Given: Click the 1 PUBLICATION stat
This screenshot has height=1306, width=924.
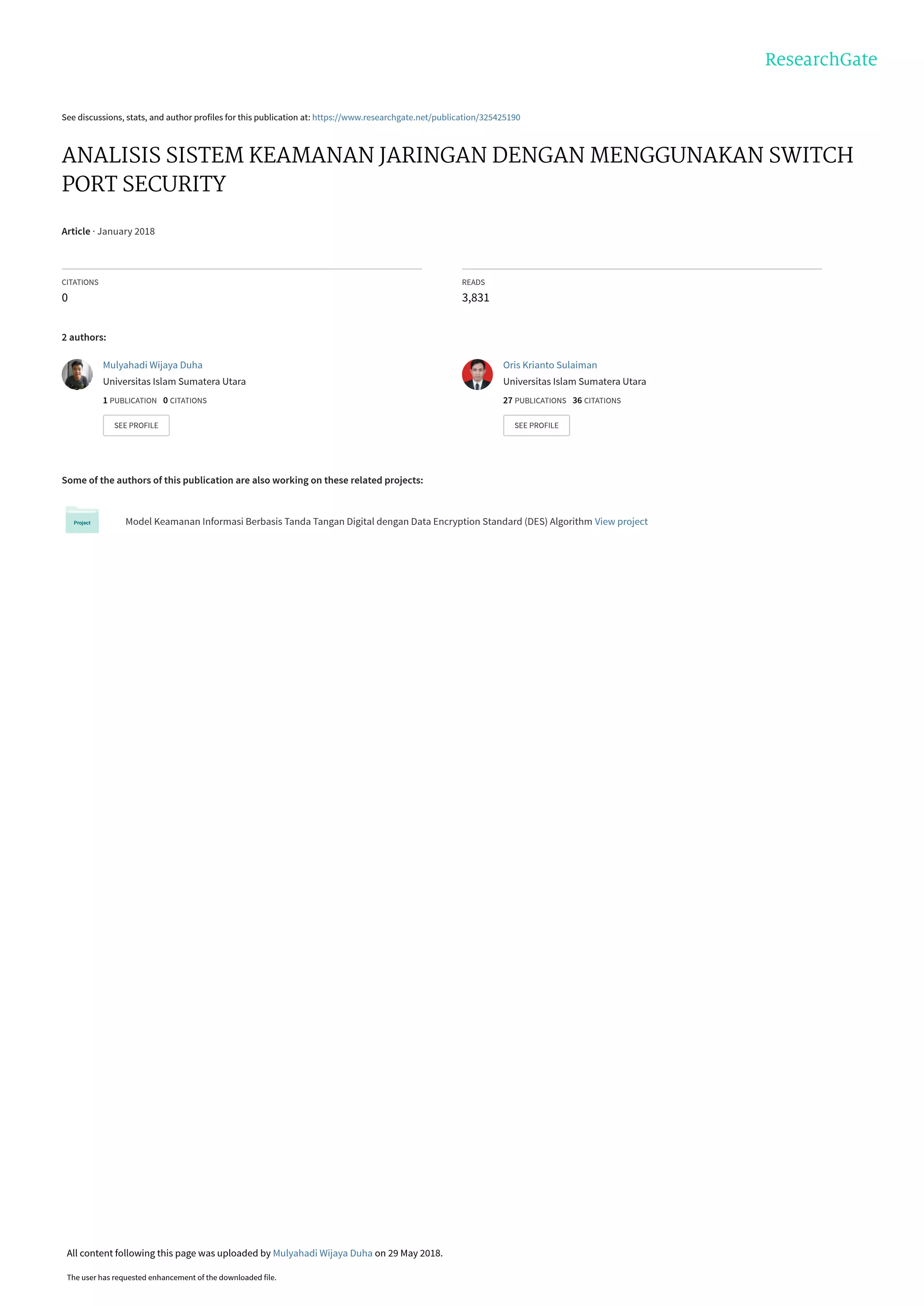Looking at the screenshot, I should click(x=130, y=401).
